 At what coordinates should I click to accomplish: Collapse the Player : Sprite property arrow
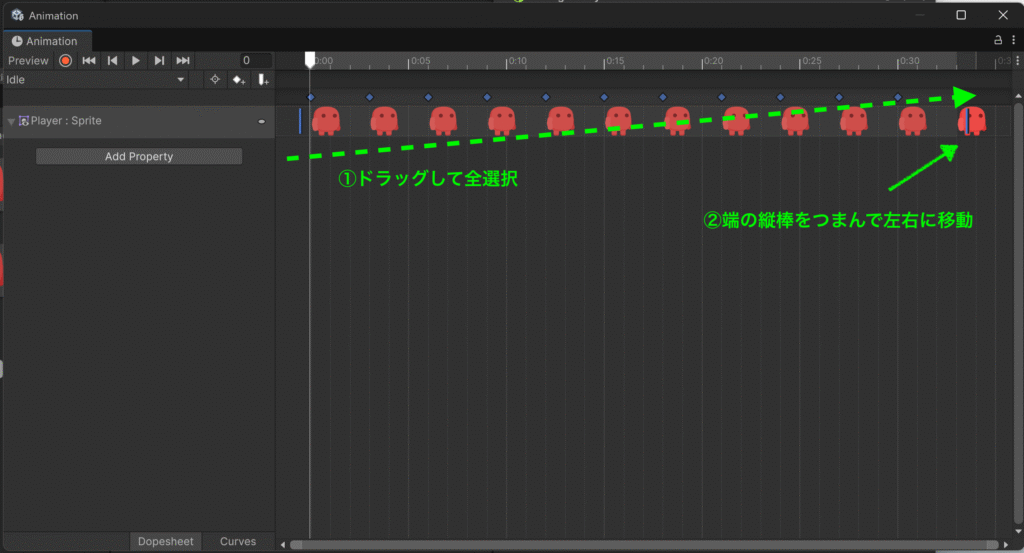click(x=11, y=122)
